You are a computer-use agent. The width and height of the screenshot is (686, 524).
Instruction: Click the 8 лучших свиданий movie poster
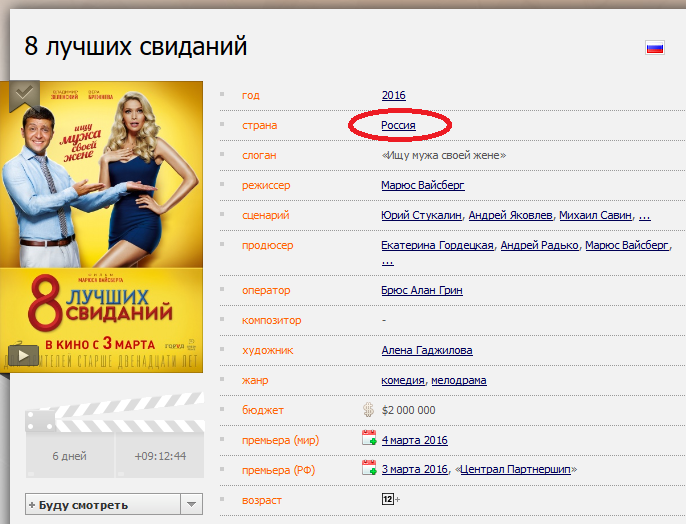pos(102,227)
